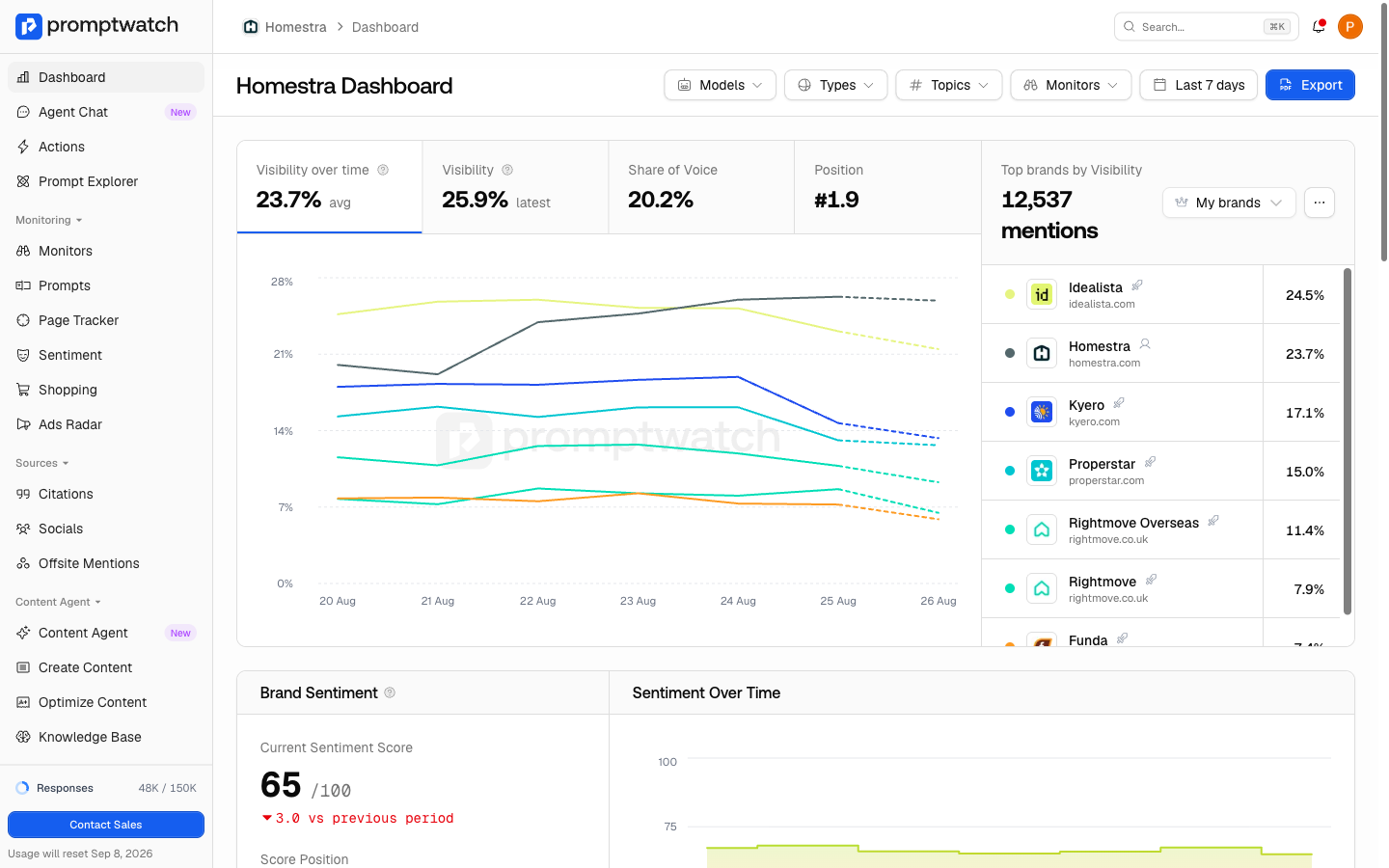Open Offsite Mentions in the sidebar

106,563
